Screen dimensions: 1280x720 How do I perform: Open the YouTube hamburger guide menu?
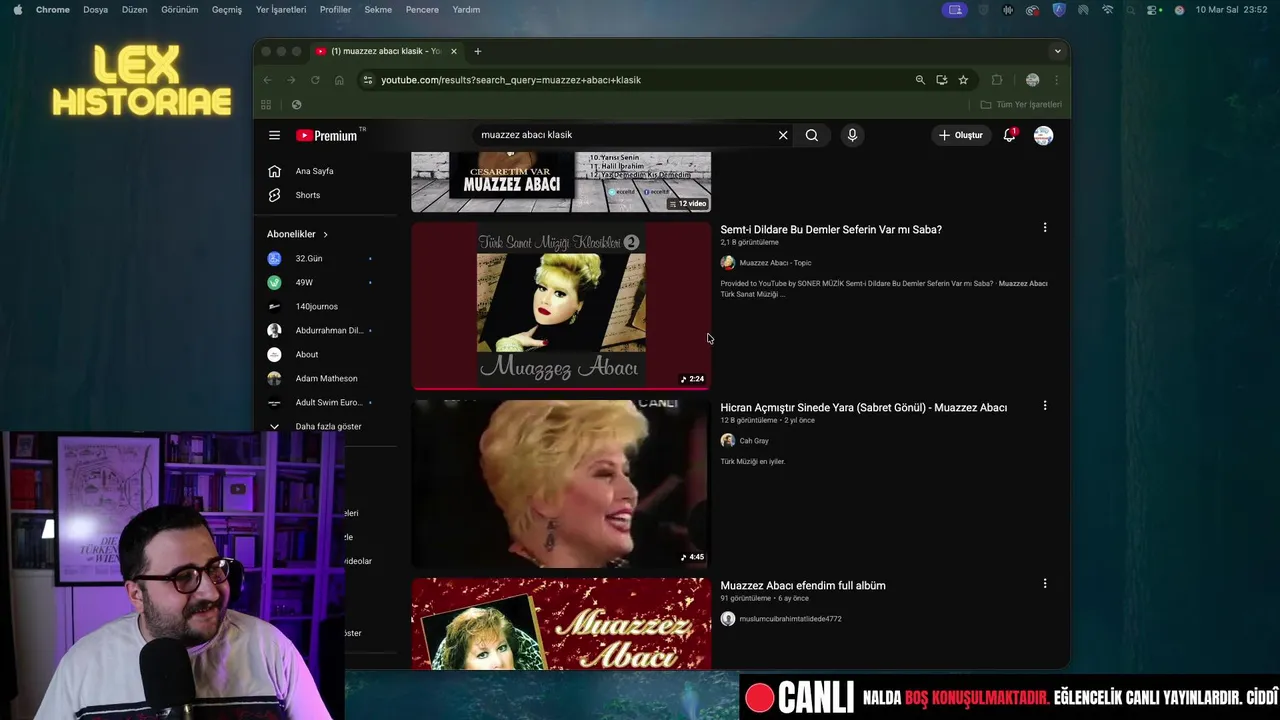click(x=274, y=135)
